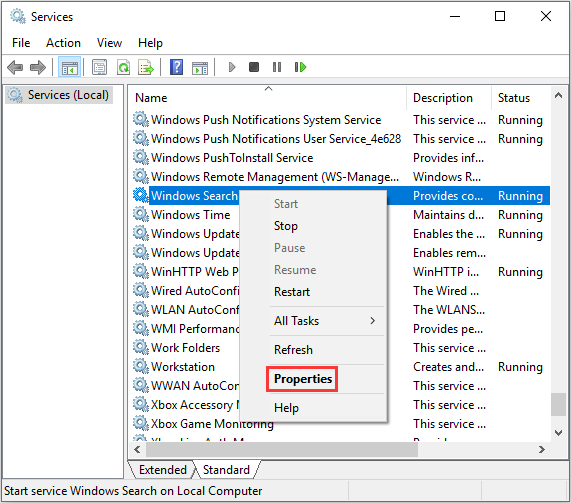Open the View menu
The height and width of the screenshot is (503, 571).
(109, 43)
